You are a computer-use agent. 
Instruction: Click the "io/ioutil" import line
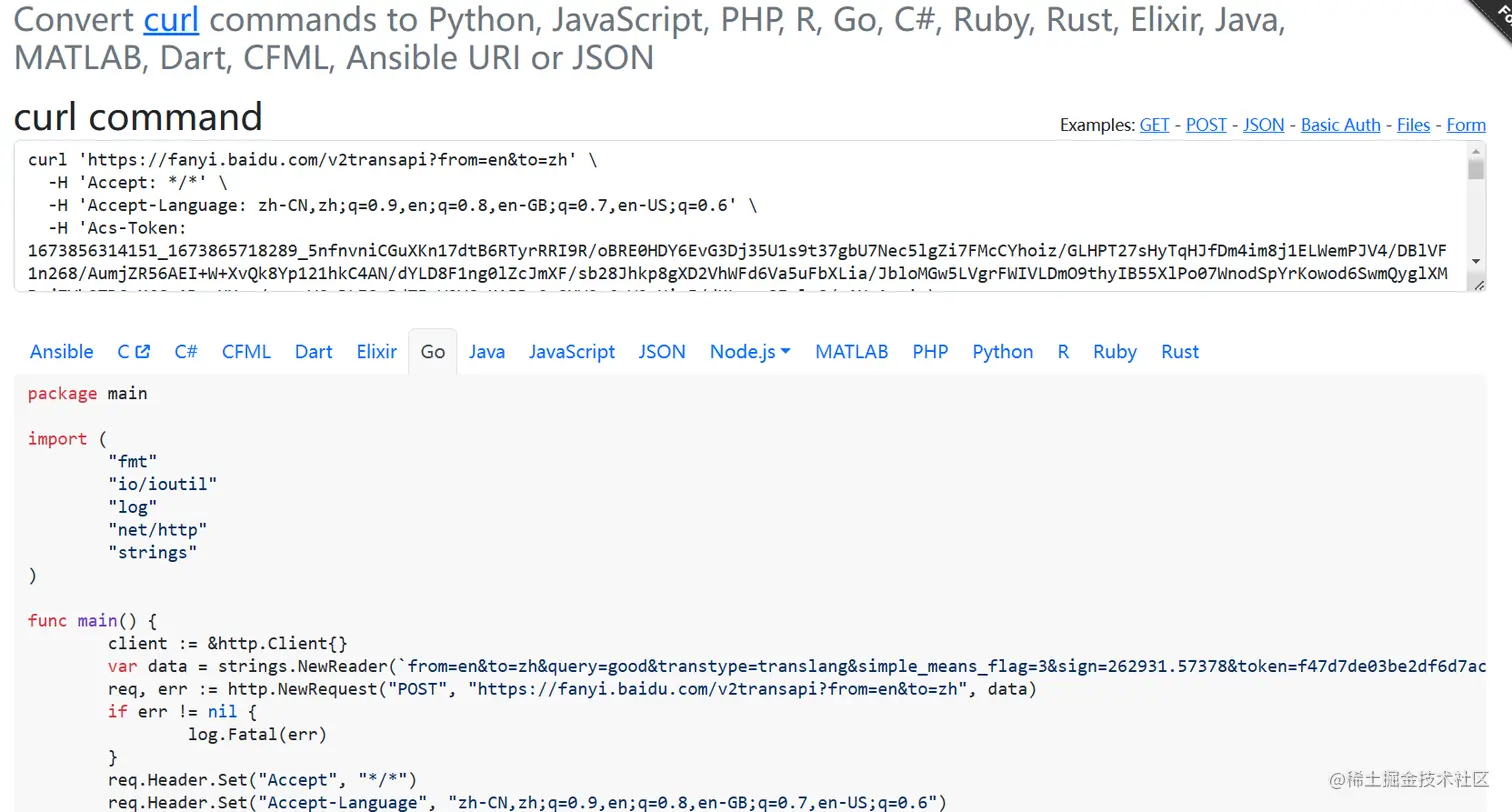(162, 485)
